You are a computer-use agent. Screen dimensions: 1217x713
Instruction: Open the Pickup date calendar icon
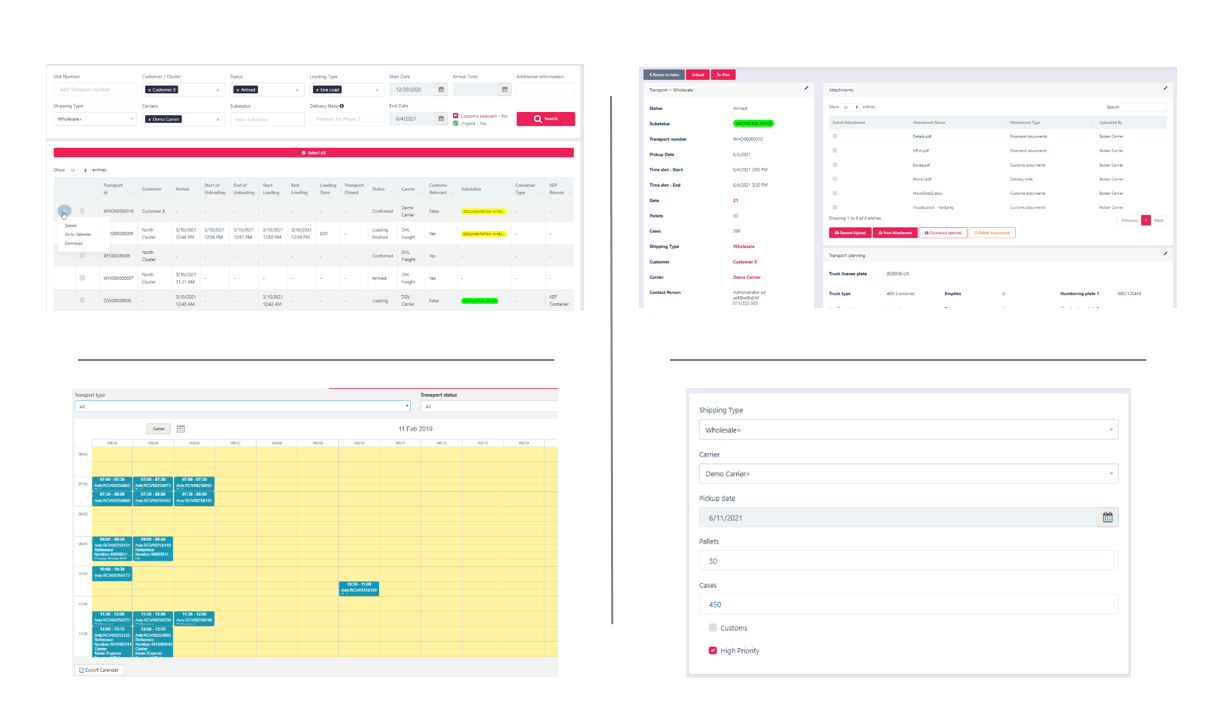[1107, 518]
